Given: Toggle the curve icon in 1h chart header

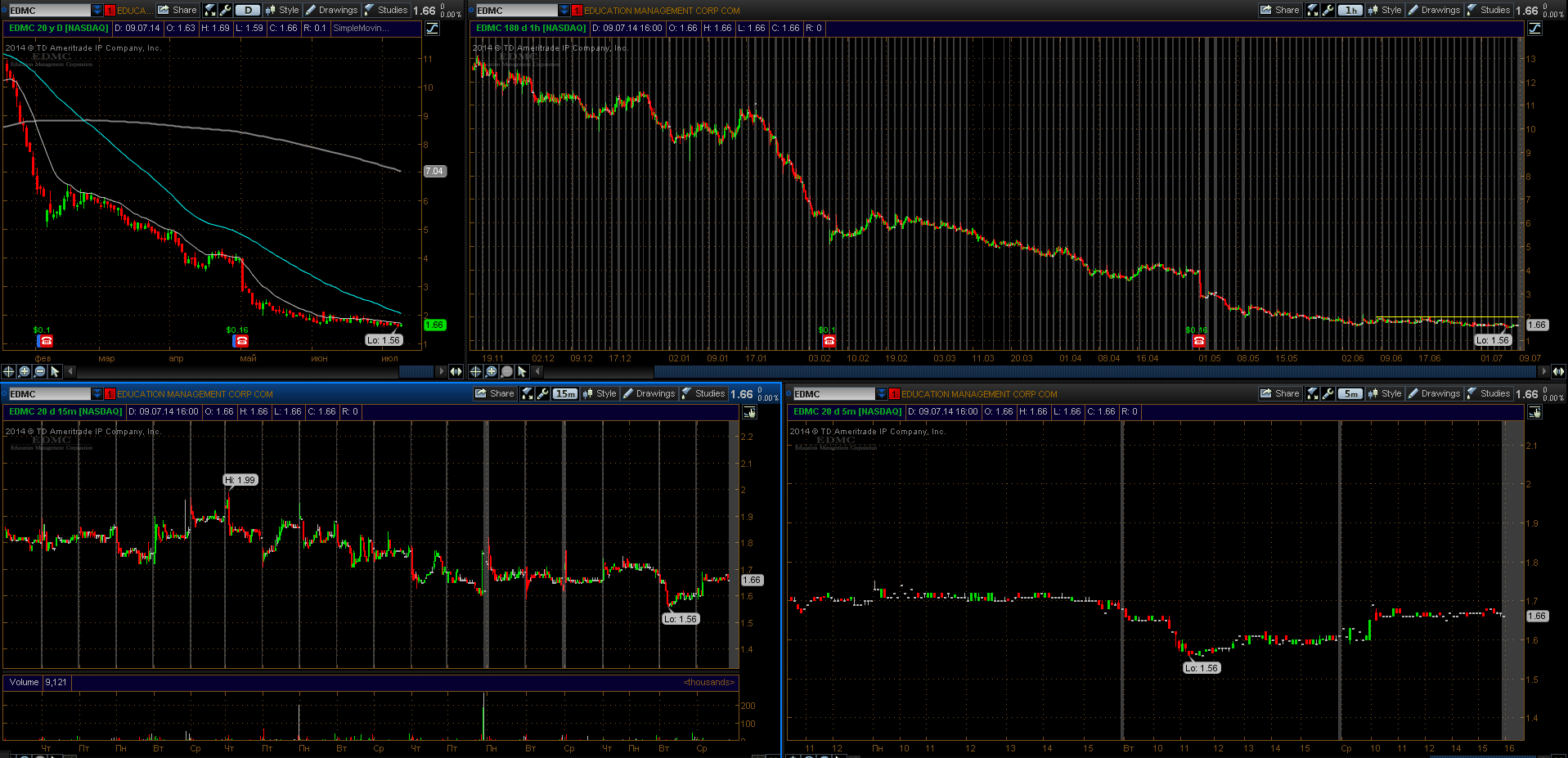Looking at the screenshot, I should [1535, 28].
